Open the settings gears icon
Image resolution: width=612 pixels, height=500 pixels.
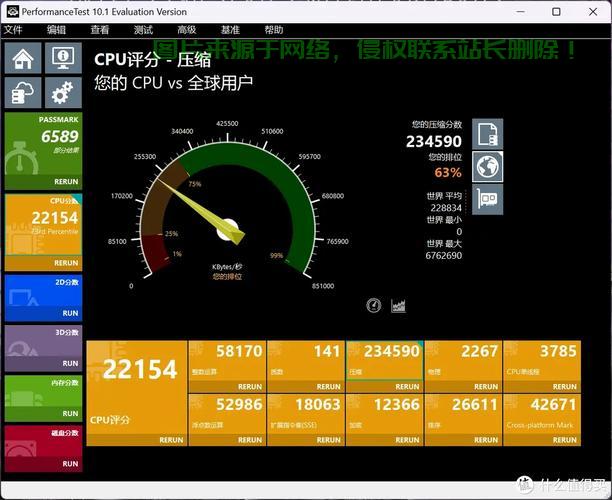(63, 92)
